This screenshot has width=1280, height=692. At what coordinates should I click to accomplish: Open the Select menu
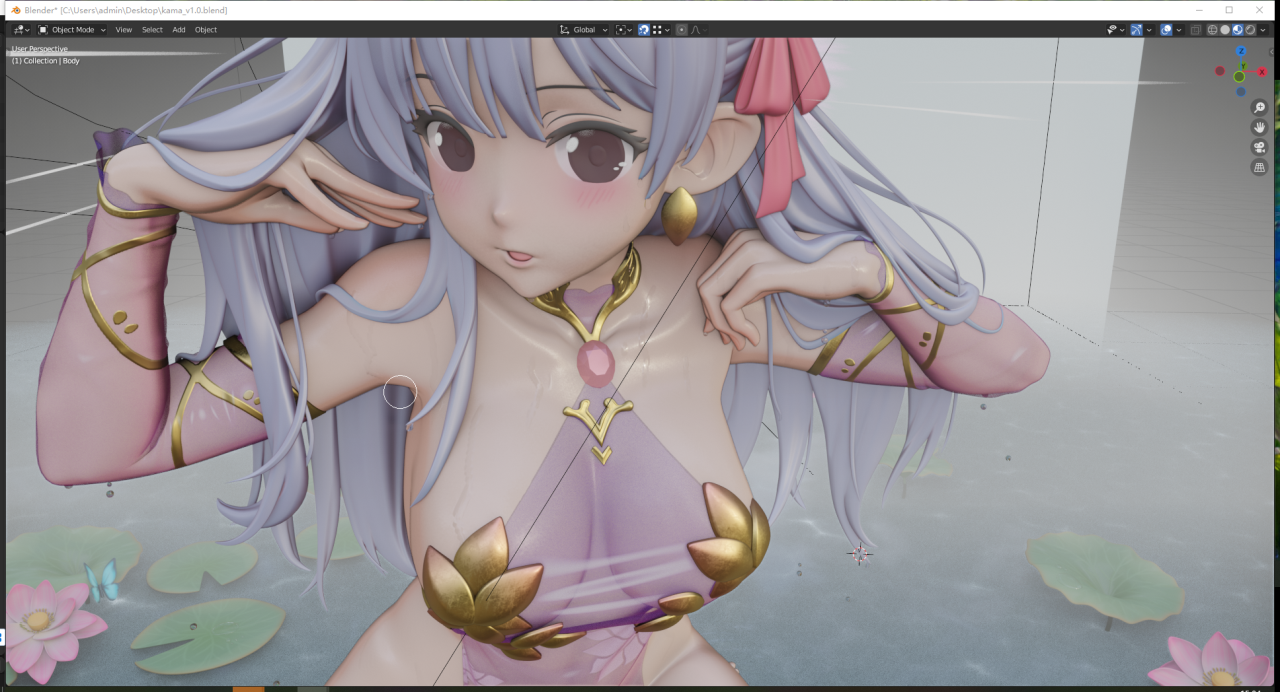(152, 30)
